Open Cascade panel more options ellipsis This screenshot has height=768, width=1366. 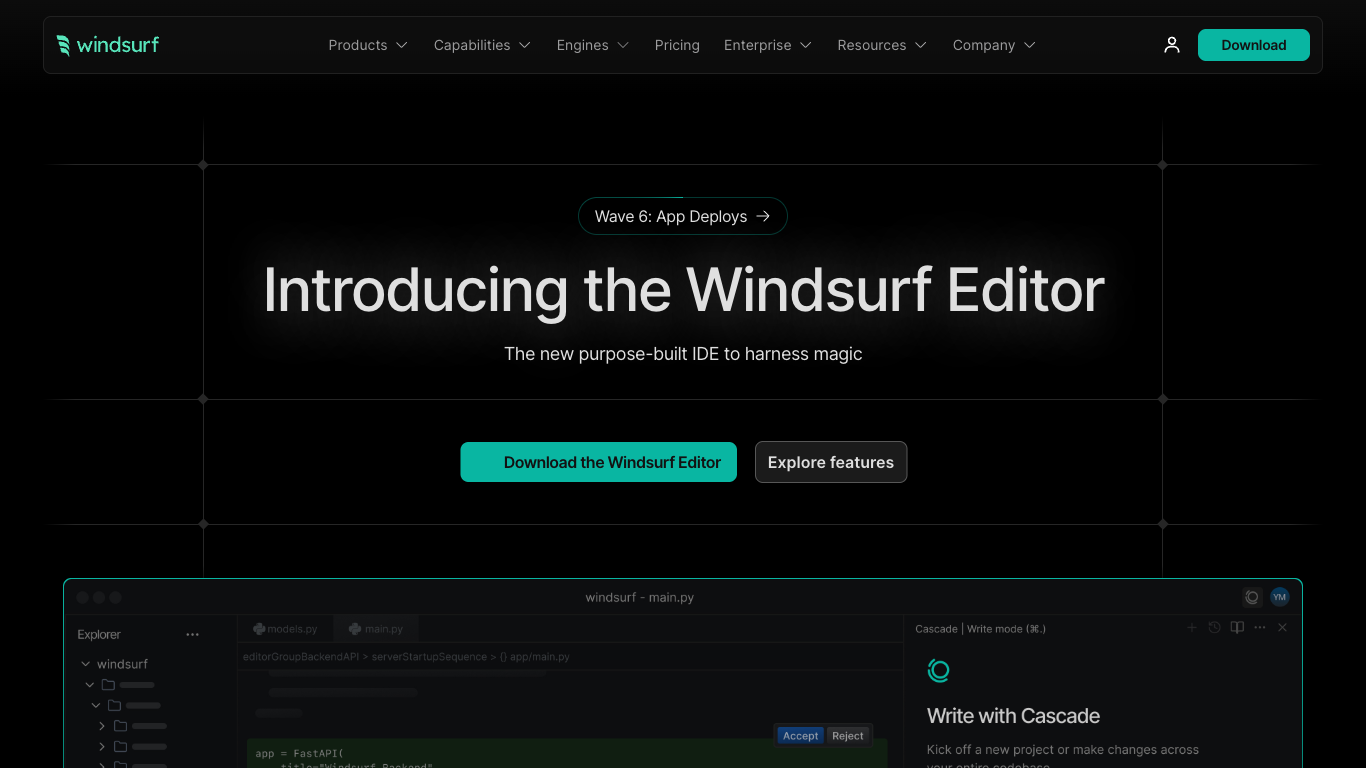1260,628
